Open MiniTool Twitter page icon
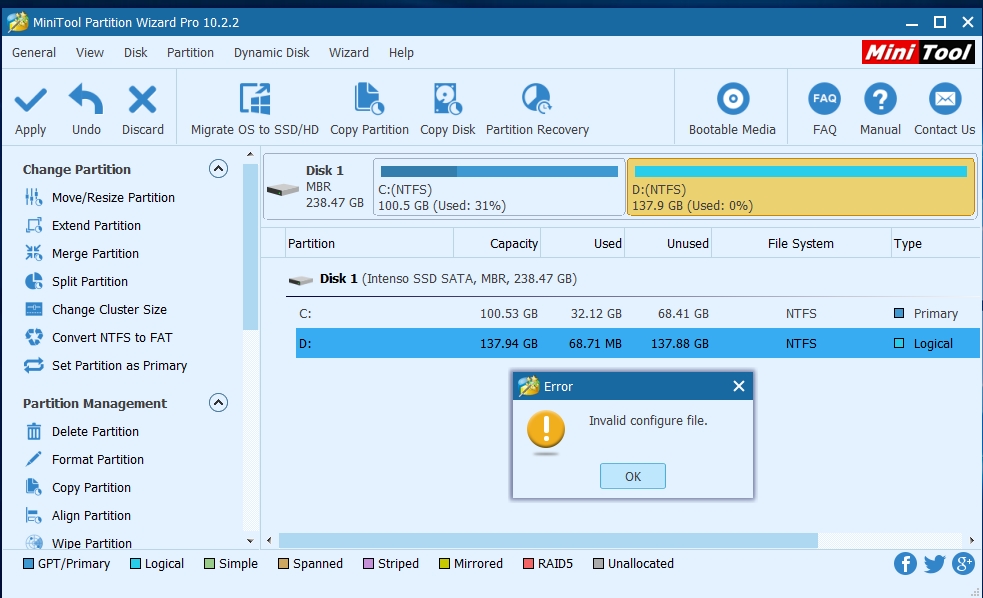 pyautogui.click(x=934, y=564)
